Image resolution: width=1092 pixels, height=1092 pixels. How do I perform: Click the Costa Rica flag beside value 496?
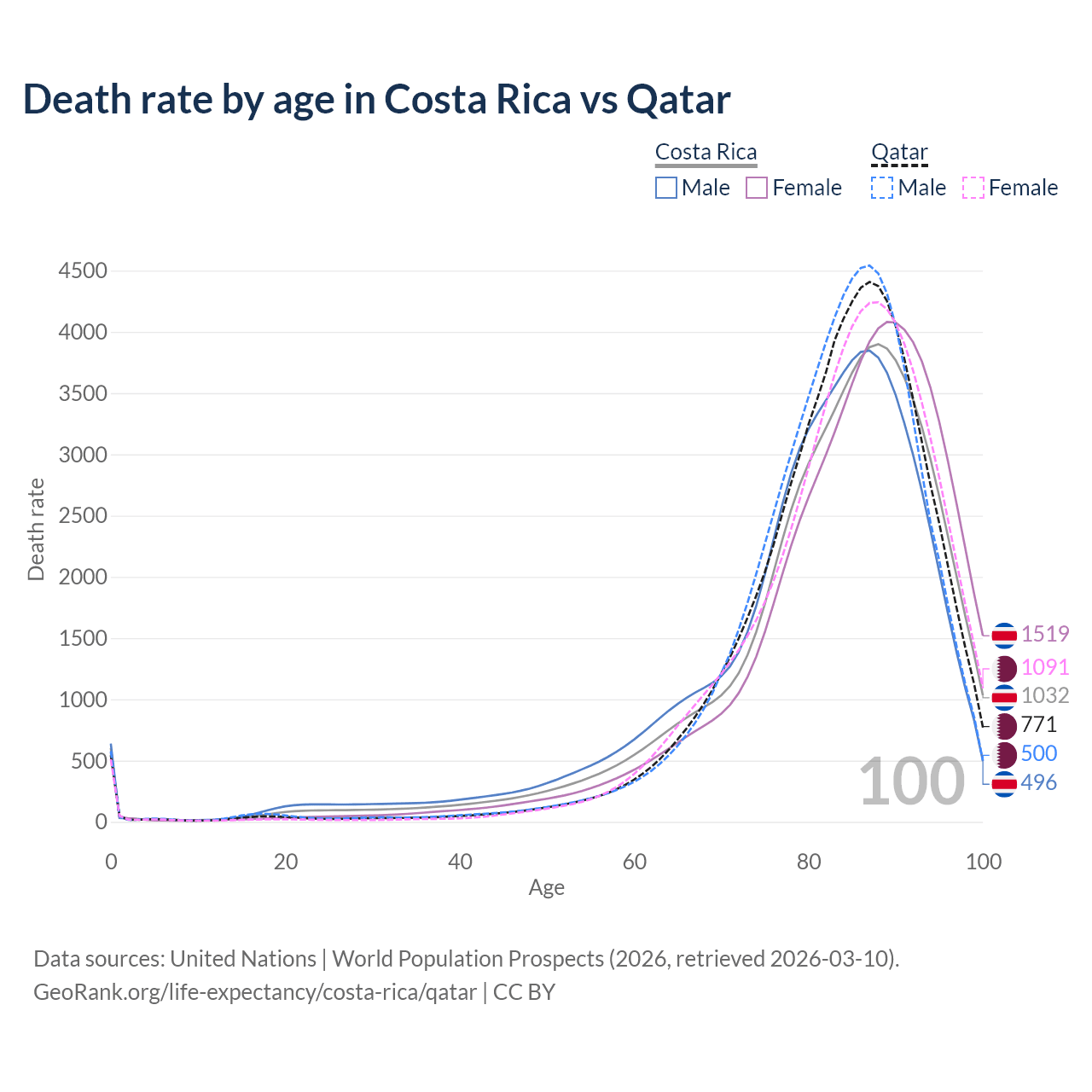pos(1004,783)
